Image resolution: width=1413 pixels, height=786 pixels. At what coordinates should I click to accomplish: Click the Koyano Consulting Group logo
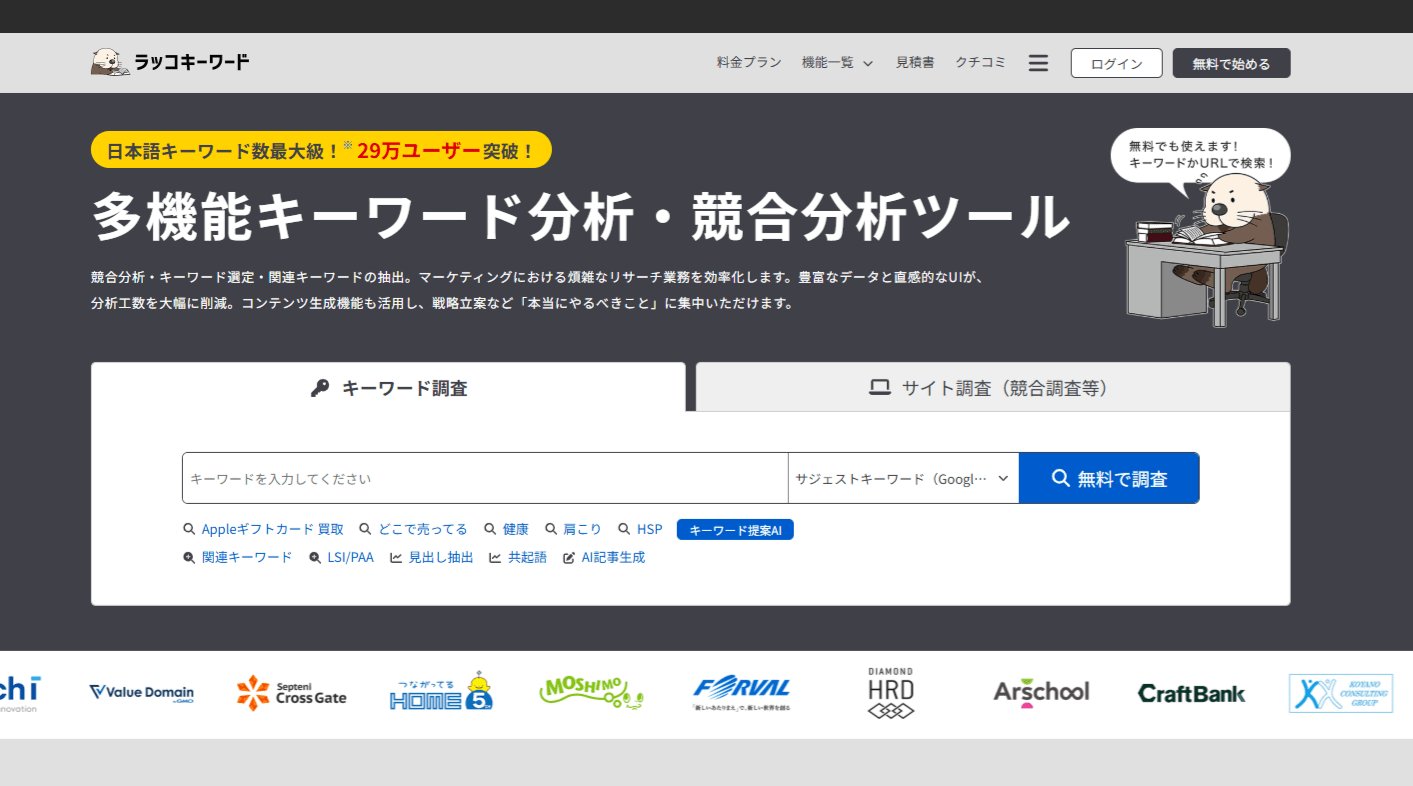tap(1341, 693)
